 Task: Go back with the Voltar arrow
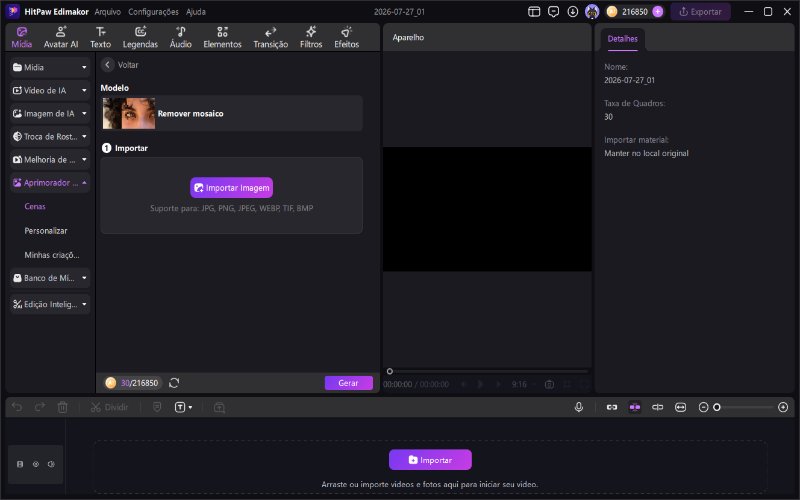[107, 65]
